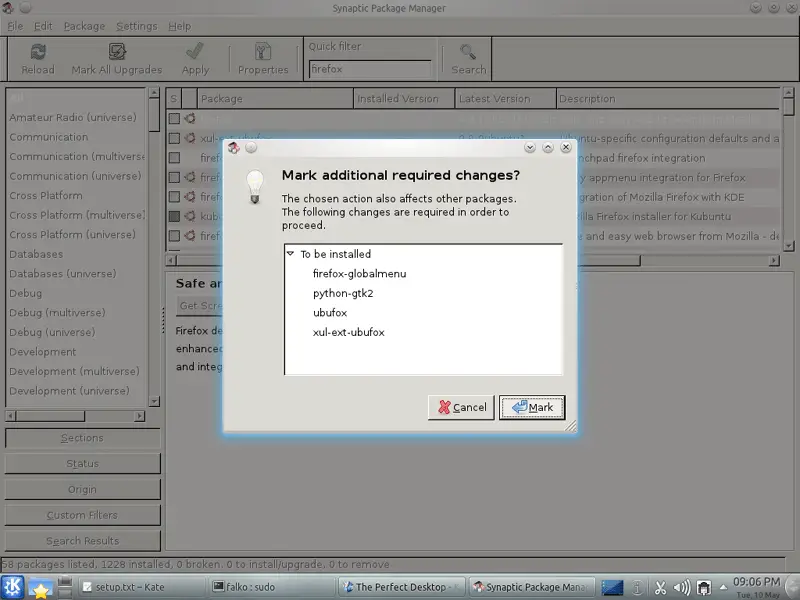The width and height of the screenshot is (800, 600).
Task: Open the Help menu
Action: 180,26
